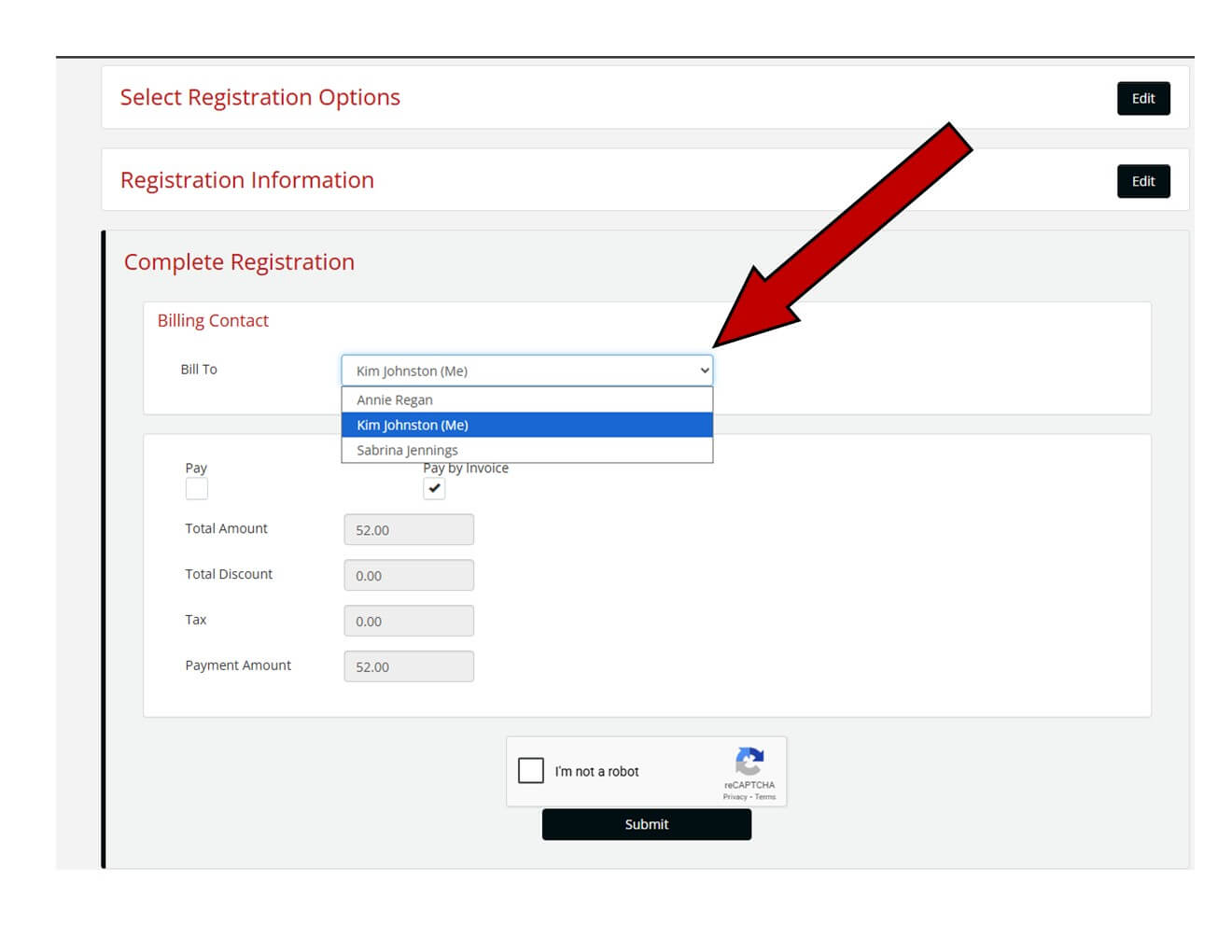Edit the Select Registration Options section

(1142, 98)
